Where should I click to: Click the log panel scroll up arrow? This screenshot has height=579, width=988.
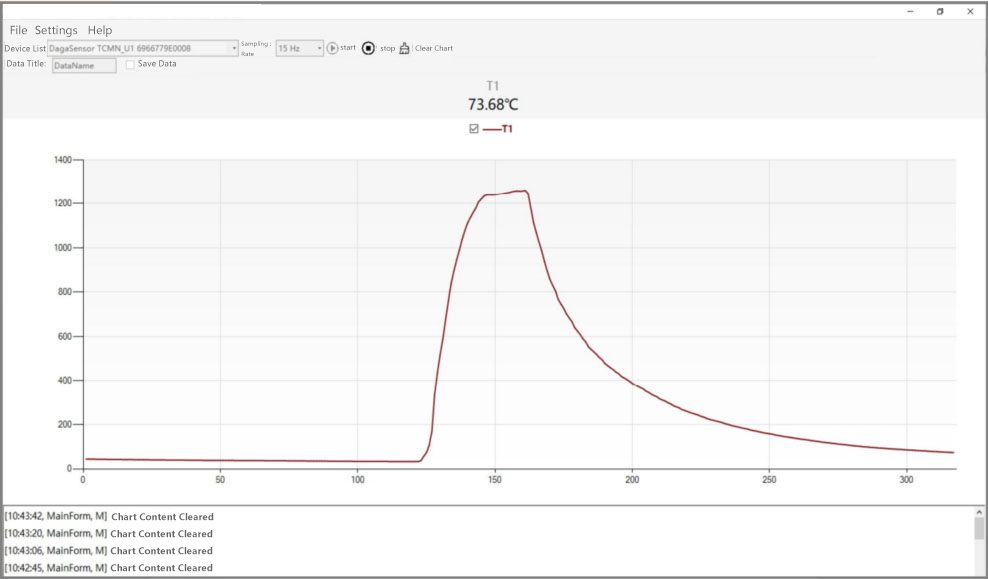coord(979,512)
